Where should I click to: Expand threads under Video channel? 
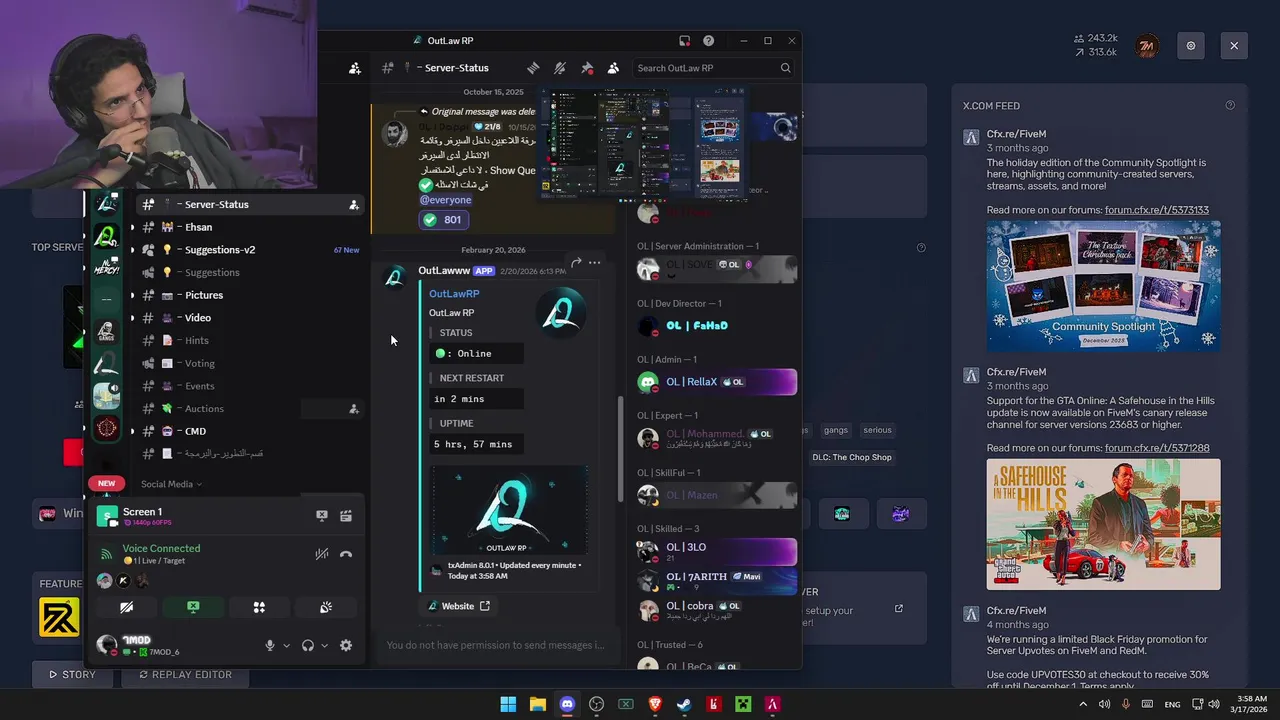132,318
